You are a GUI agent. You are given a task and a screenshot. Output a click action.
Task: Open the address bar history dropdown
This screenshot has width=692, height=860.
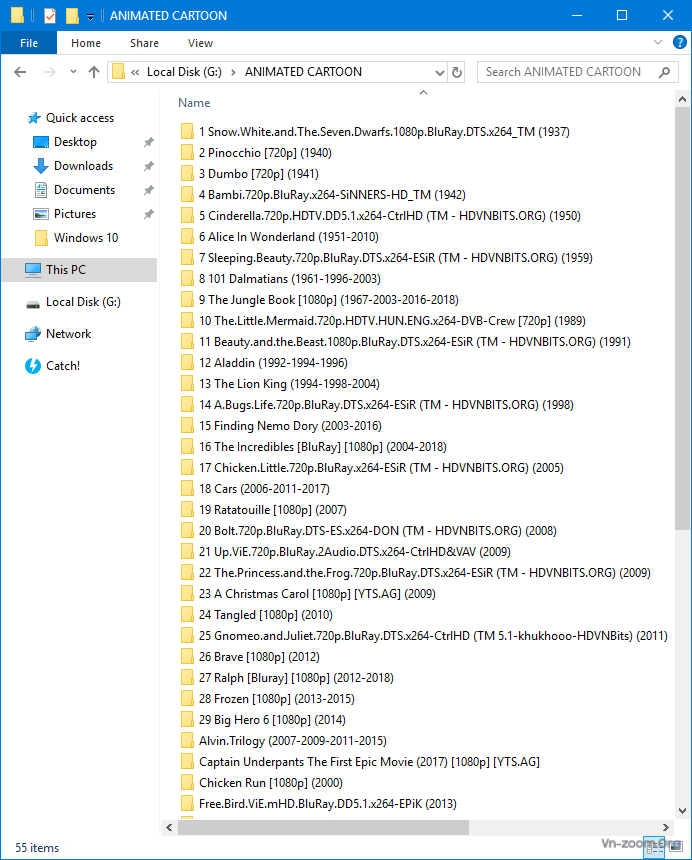point(439,72)
